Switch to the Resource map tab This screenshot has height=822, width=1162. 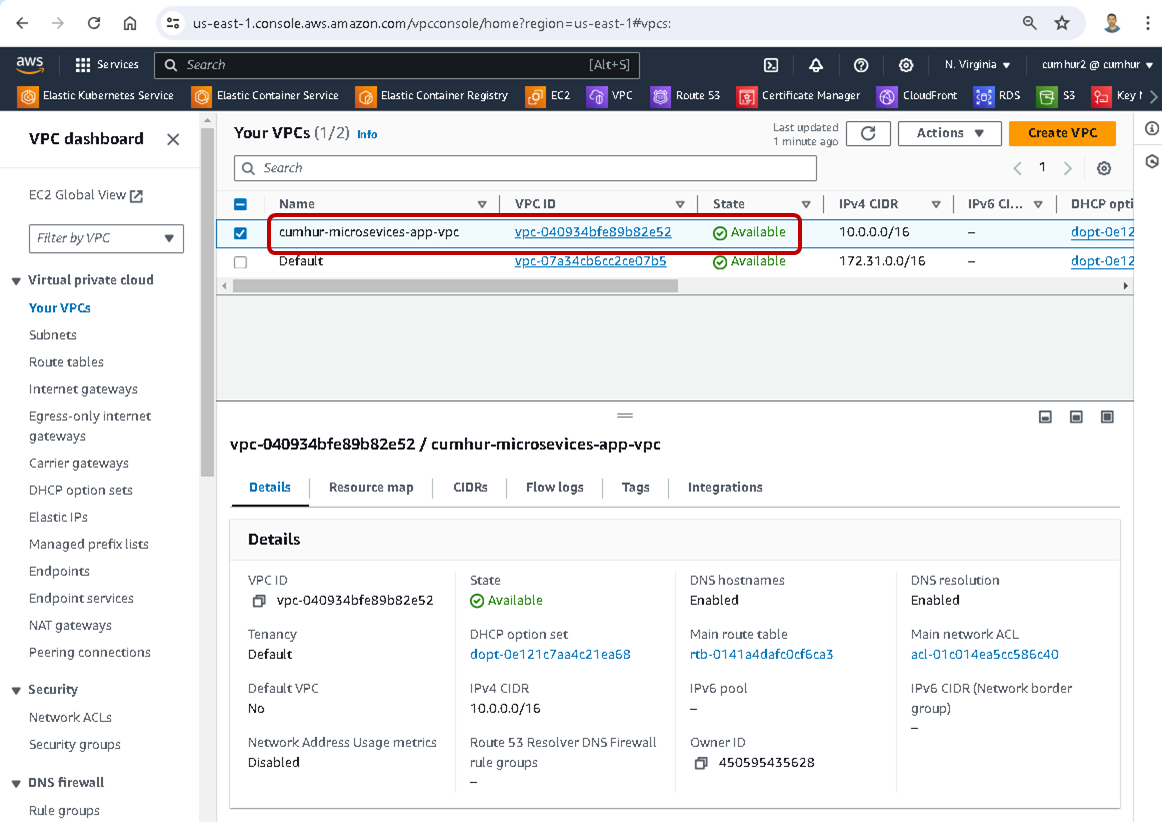point(370,487)
